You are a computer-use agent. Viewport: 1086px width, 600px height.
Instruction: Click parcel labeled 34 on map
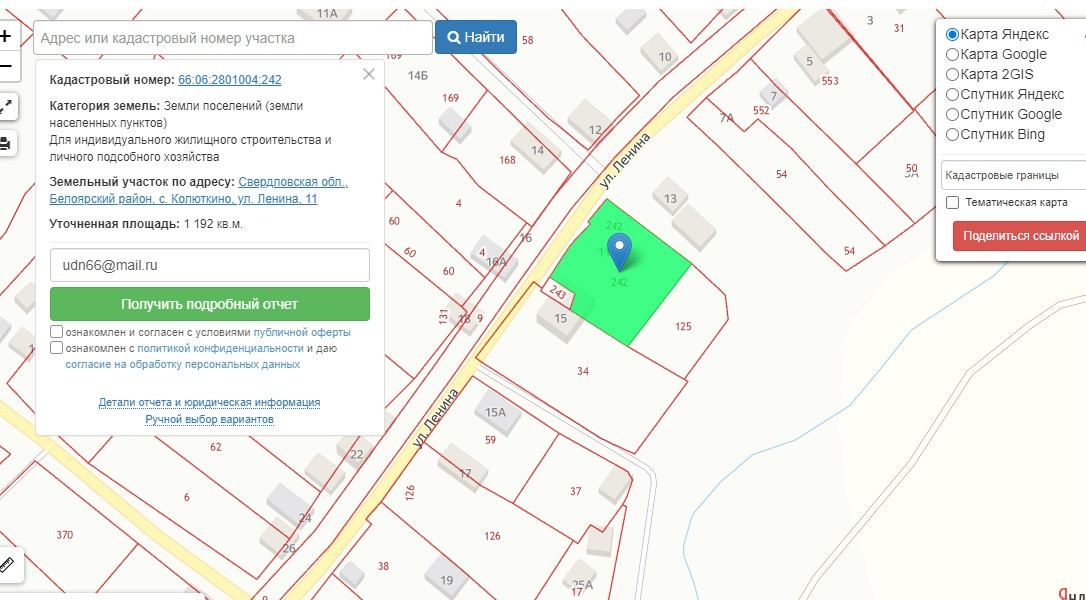582,371
